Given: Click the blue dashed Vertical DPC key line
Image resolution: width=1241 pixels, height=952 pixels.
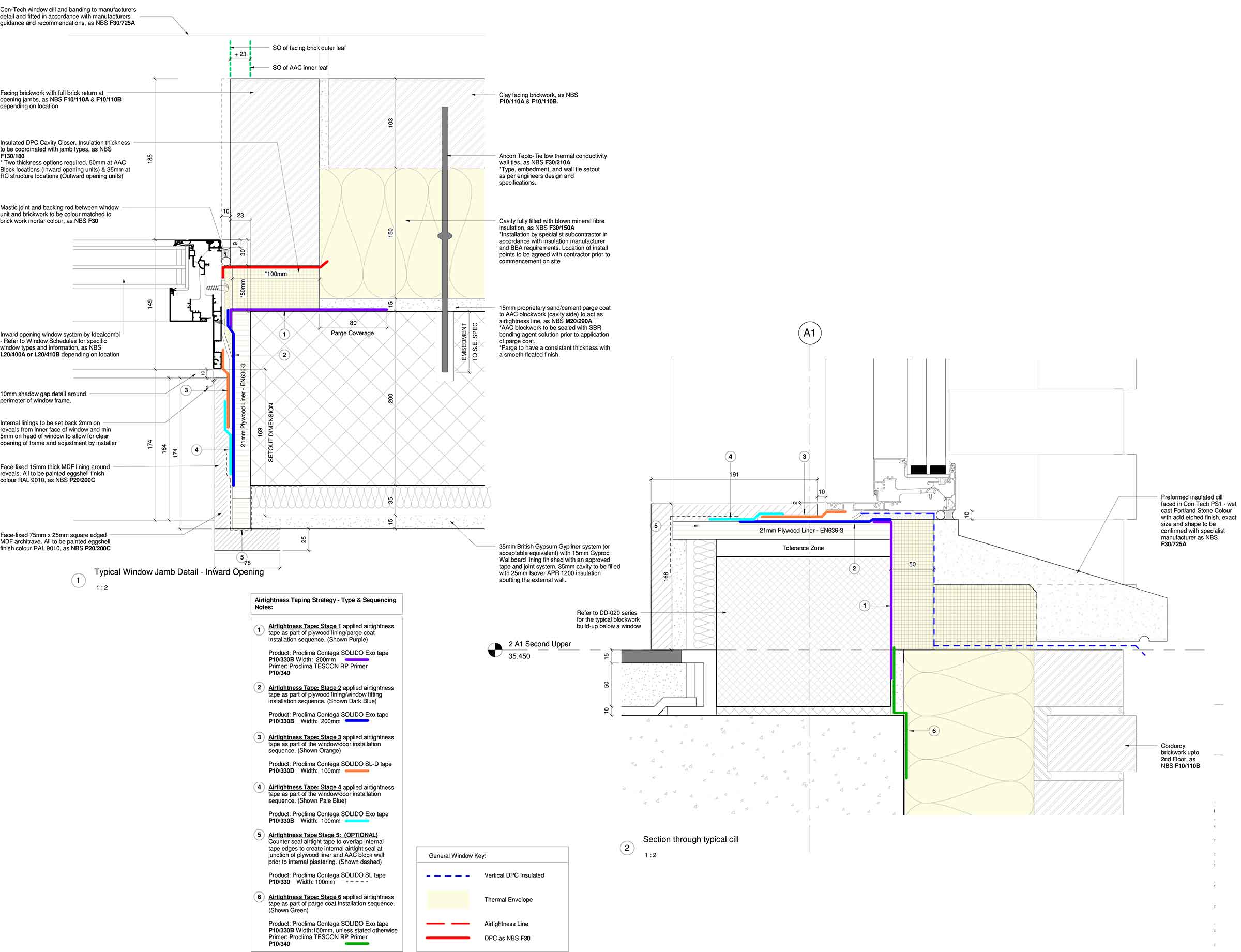Looking at the screenshot, I should 448,875.
